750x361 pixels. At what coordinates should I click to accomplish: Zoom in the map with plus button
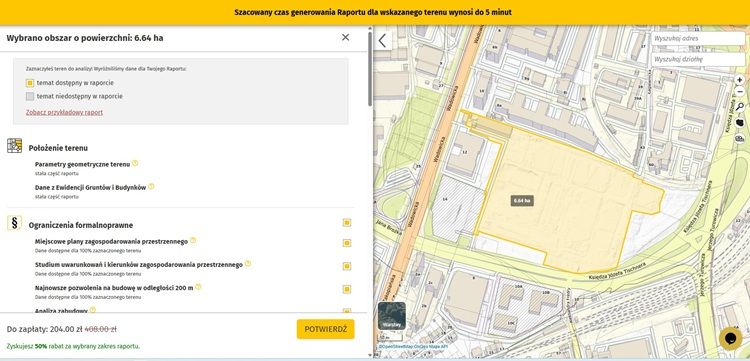tap(739, 80)
